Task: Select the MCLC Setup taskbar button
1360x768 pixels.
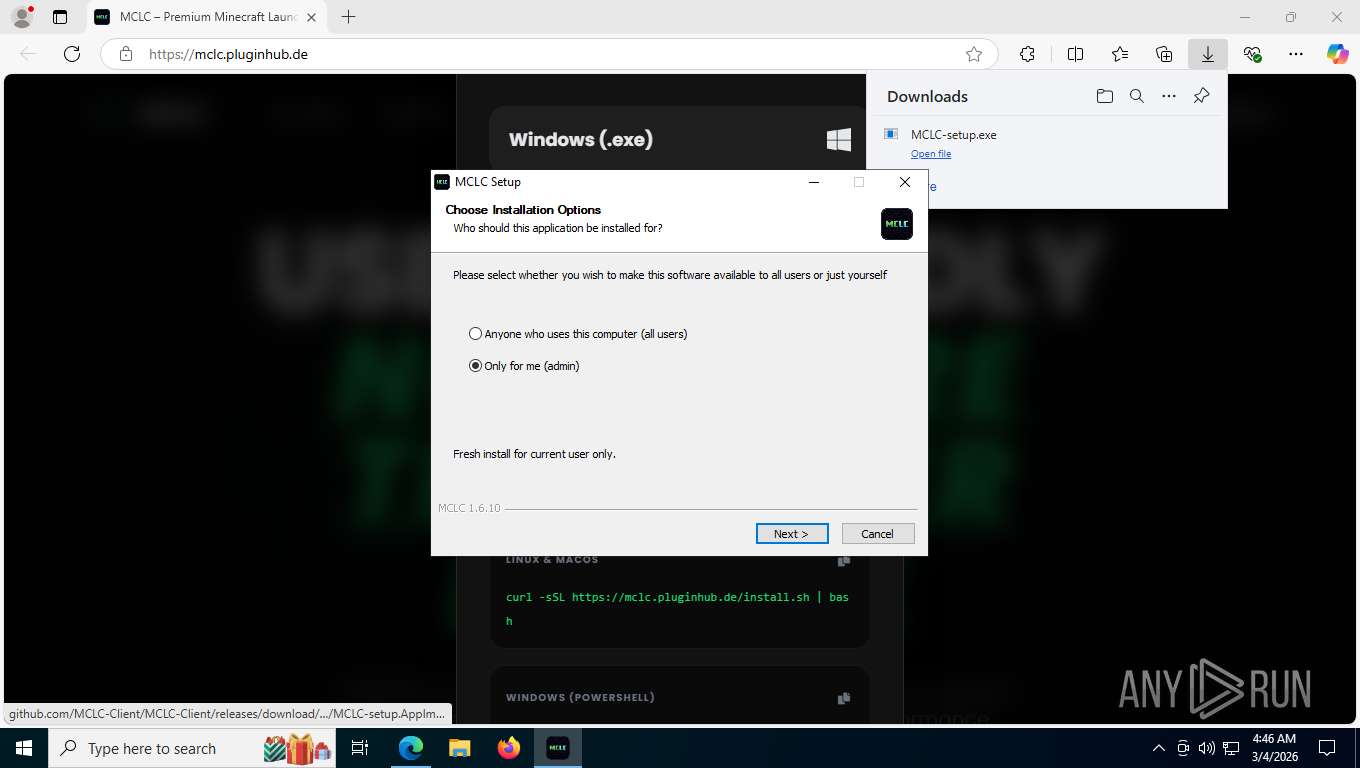Action: pyautogui.click(x=558, y=748)
